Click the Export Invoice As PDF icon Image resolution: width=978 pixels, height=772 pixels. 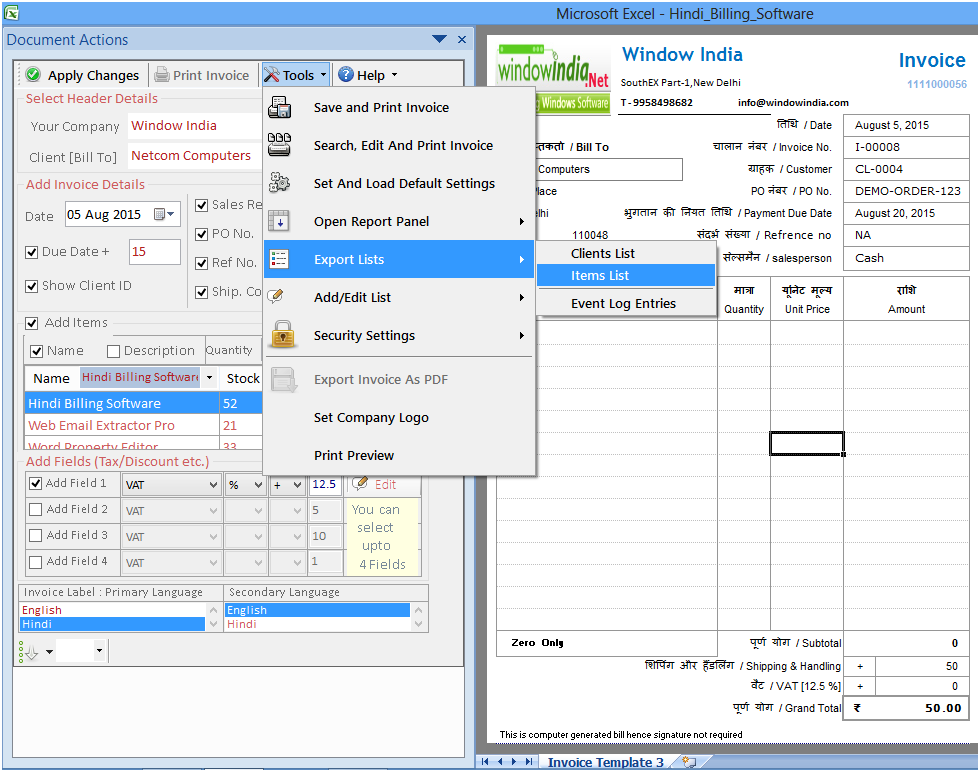(284, 379)
